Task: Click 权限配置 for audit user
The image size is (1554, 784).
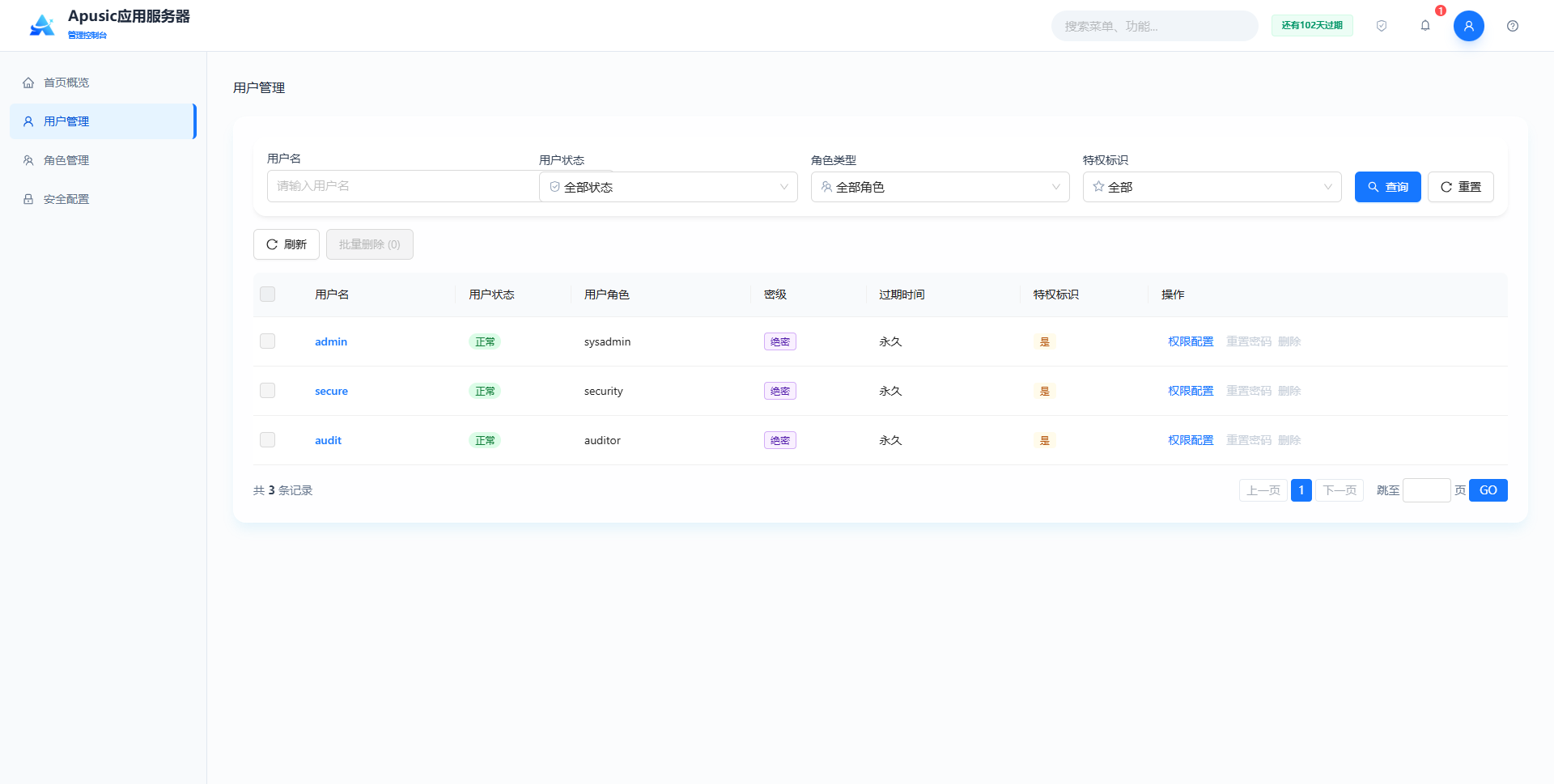Action: tap(1191, 440)
